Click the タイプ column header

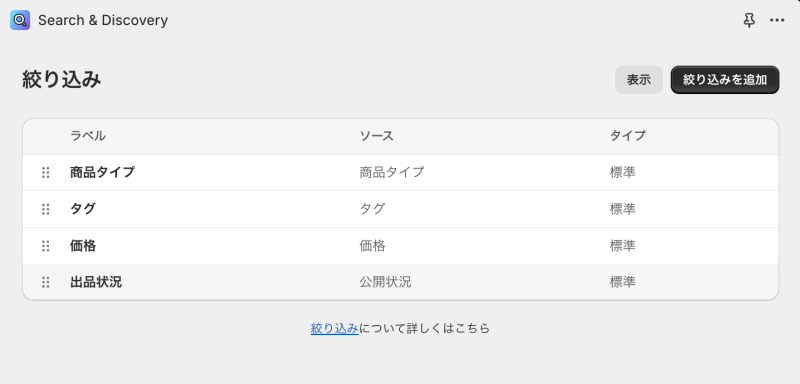(628, 136)
